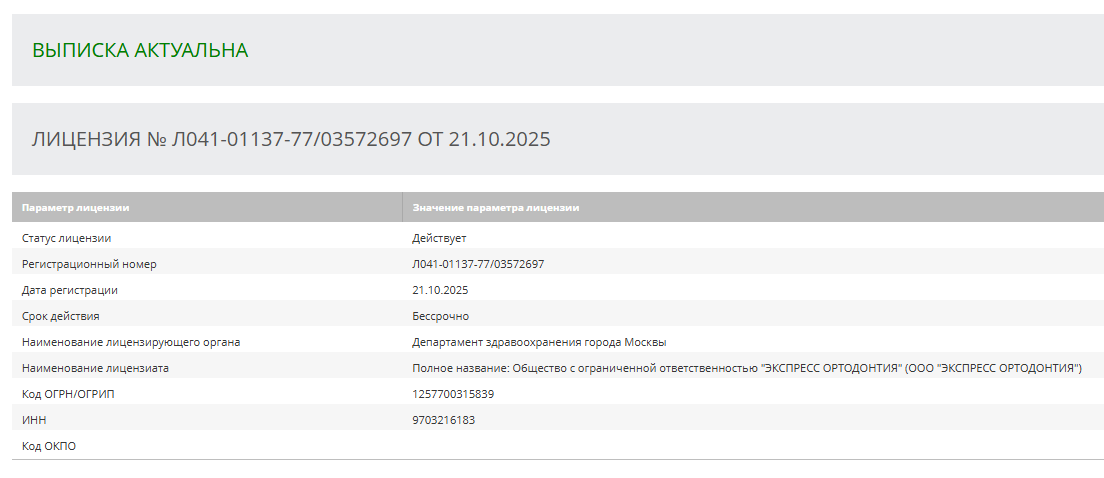1104x478 pixels.
Task: Select the 'Регистрационный номер' row label
Action: 89,264
